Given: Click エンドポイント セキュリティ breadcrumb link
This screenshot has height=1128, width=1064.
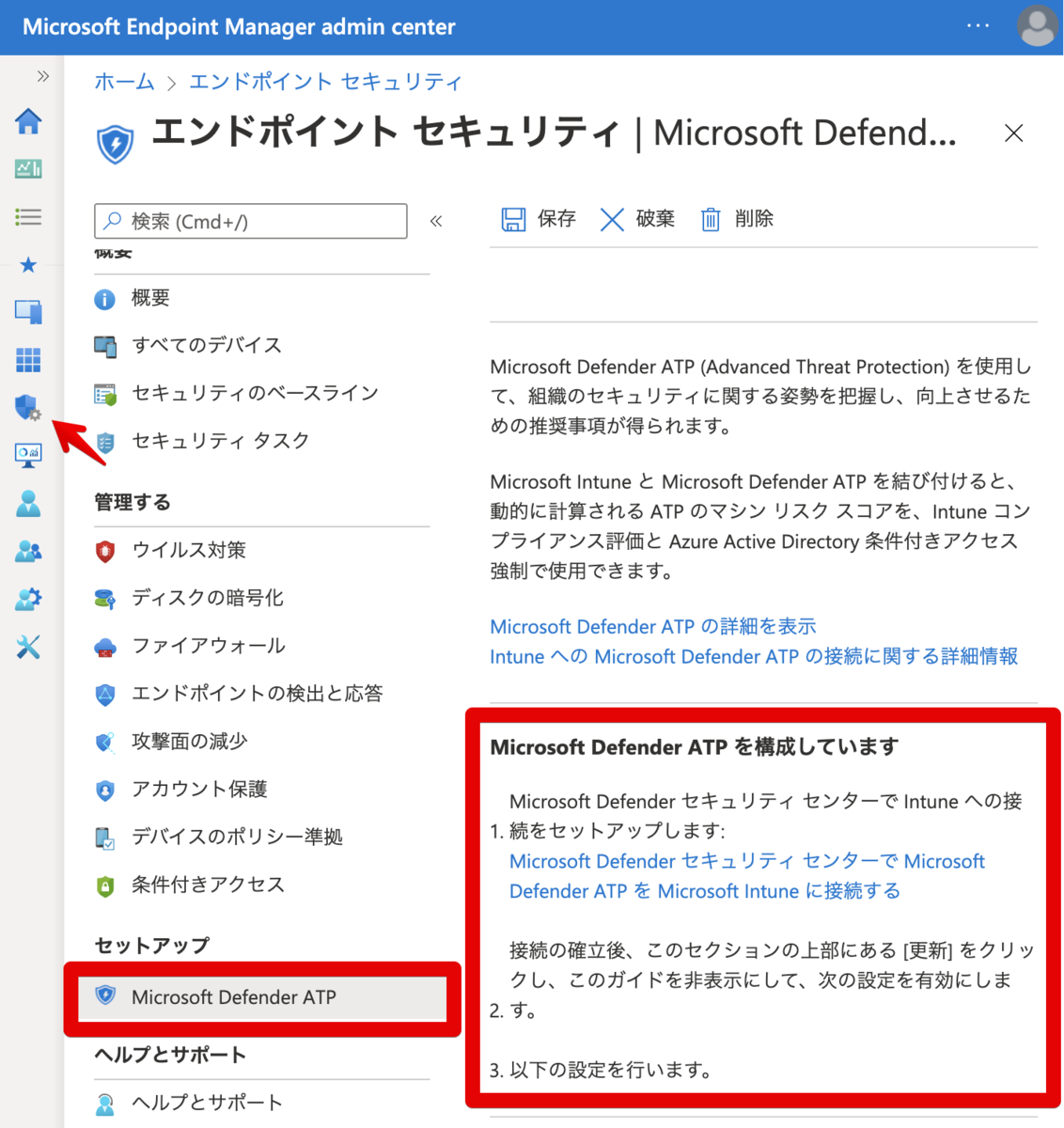Looking at the screenshot, I should (x=326, y=82).
